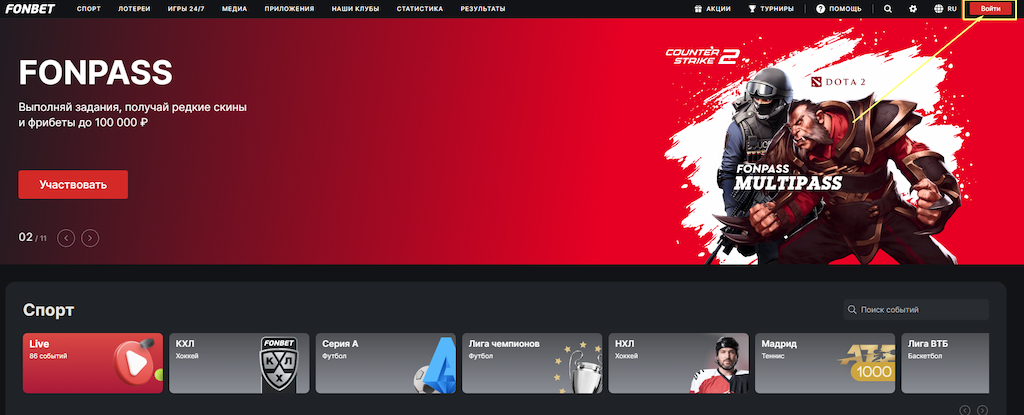
Task: Open the Игры 24/7 menu
Action: point(186,8)
